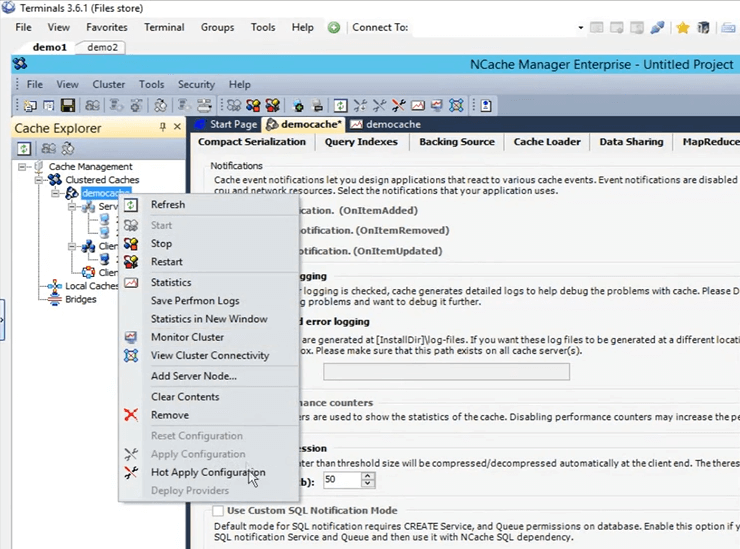The height and width of the screenshot is (549, 740).
Task: Increase the compression threshold spinner value
Action: click(368, 476)
